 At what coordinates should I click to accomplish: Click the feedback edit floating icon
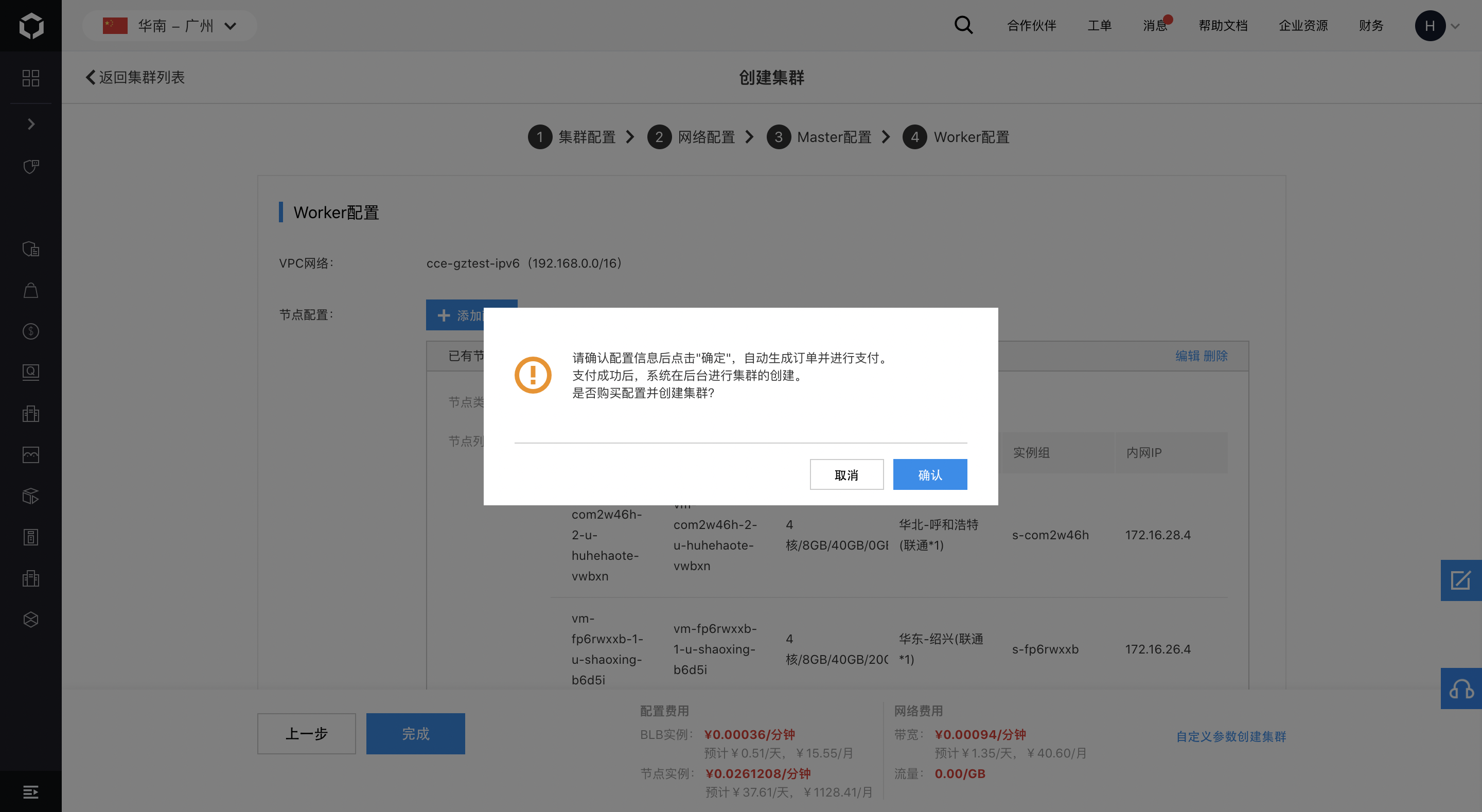(x=1461, y=580)
